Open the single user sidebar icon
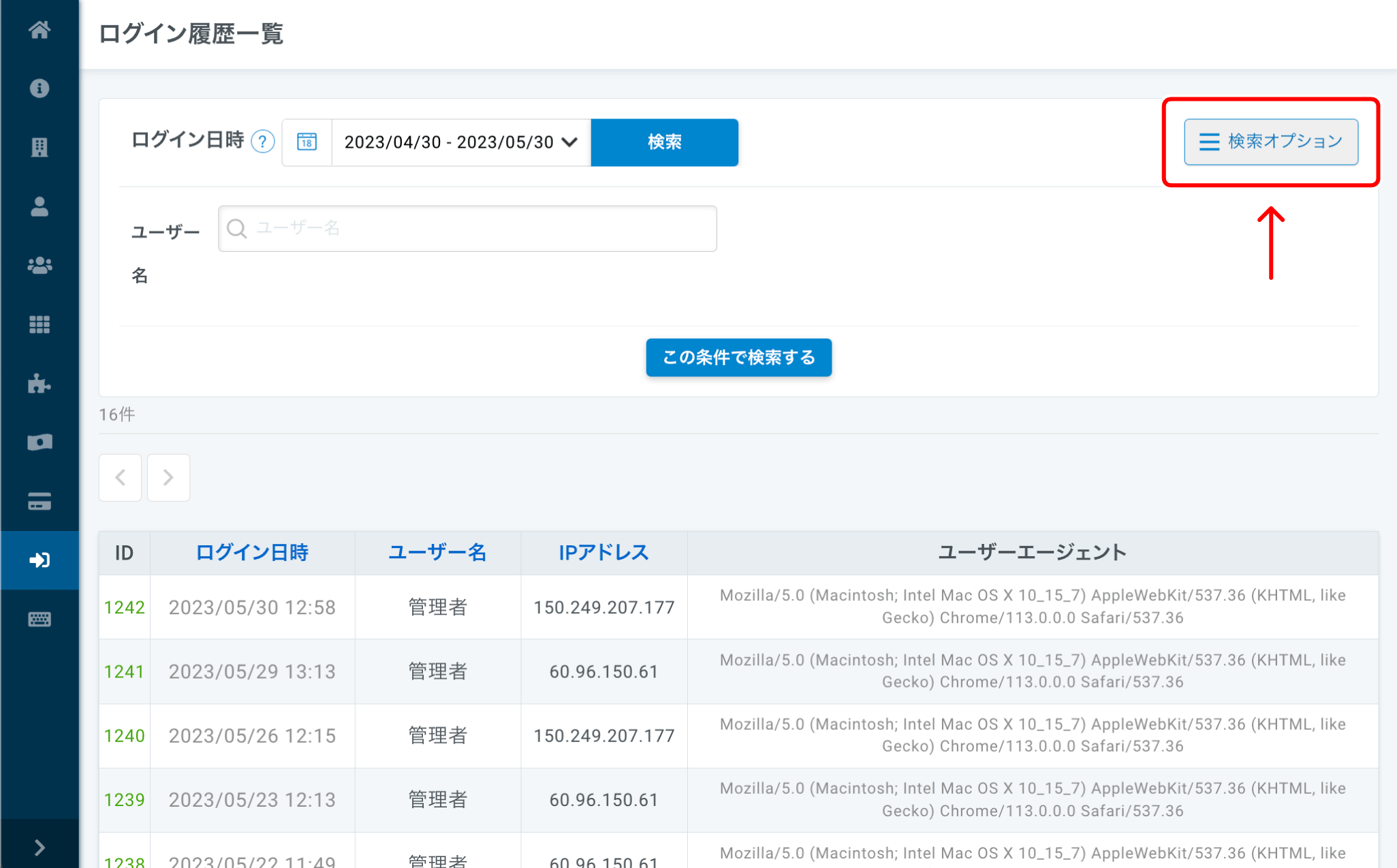Screen dimensions: 1397x868 pos(40,206)
